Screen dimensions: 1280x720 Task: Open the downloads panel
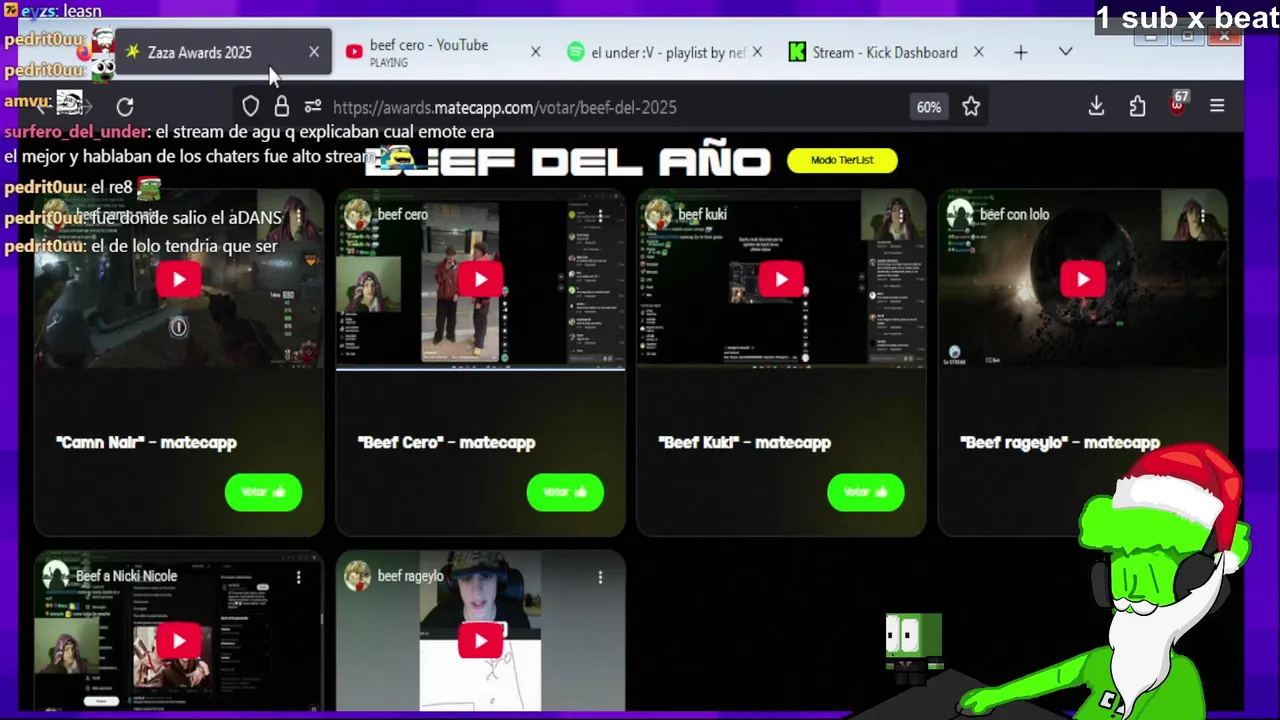coord(1096,106)
